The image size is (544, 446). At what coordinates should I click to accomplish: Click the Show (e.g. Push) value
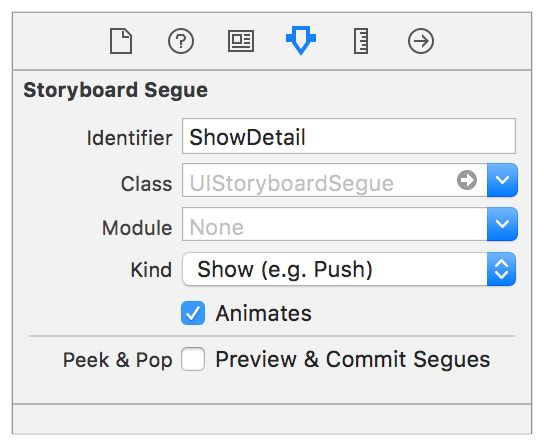click(x=285, y=269)
